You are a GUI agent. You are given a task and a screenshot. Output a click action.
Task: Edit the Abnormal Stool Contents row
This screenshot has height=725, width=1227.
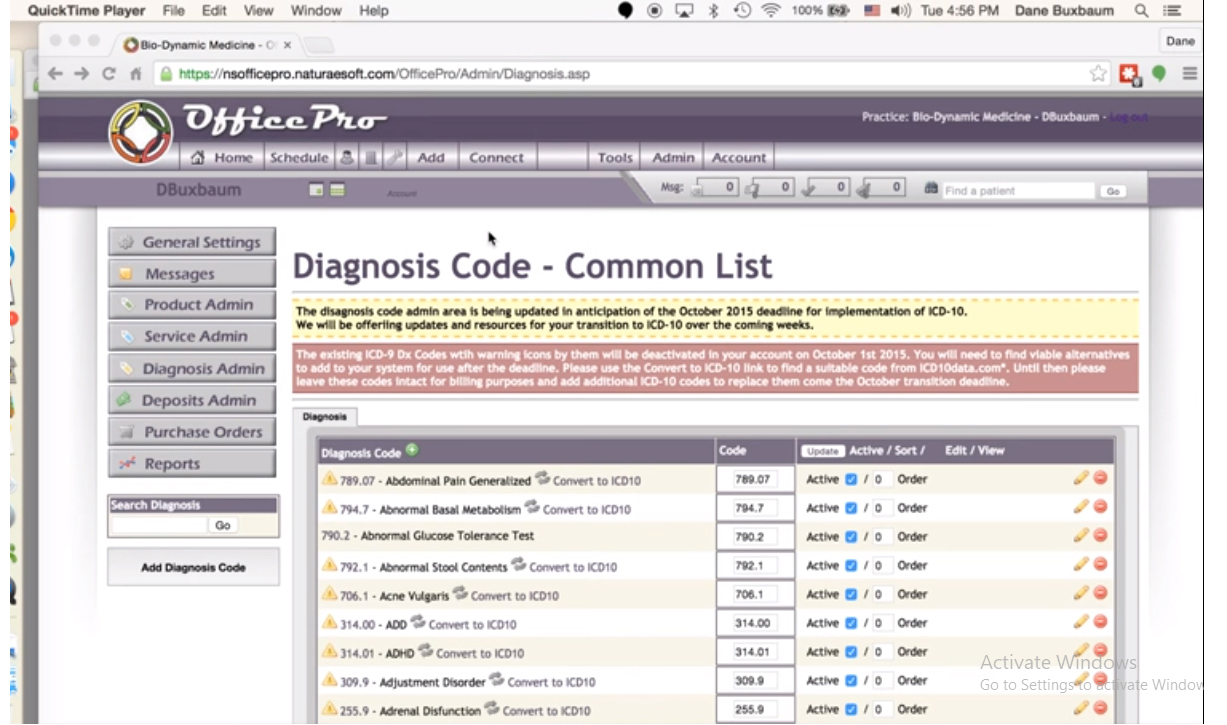(1080, 564)
